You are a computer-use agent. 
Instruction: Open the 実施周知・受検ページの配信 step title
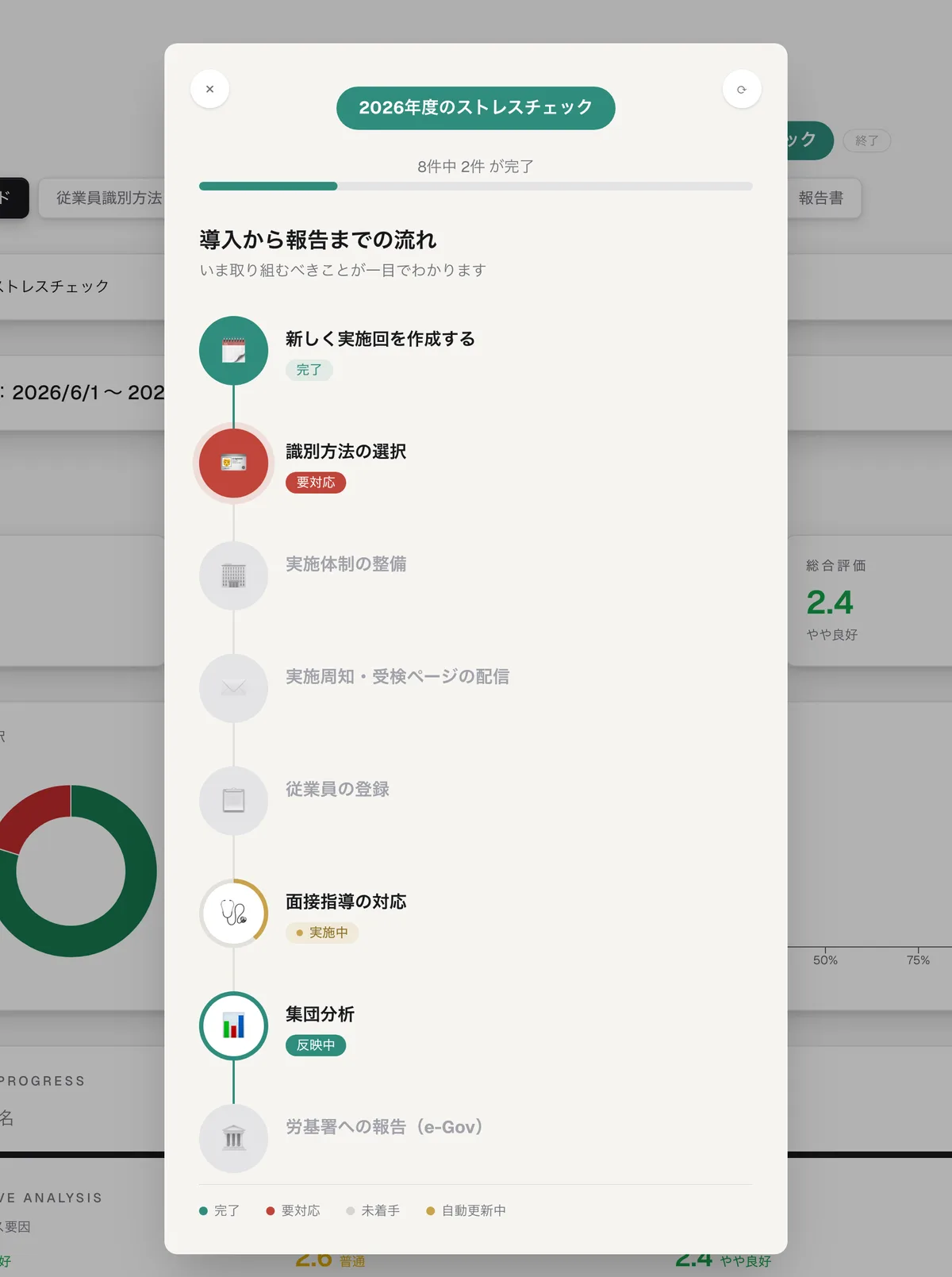pos(397,677)
